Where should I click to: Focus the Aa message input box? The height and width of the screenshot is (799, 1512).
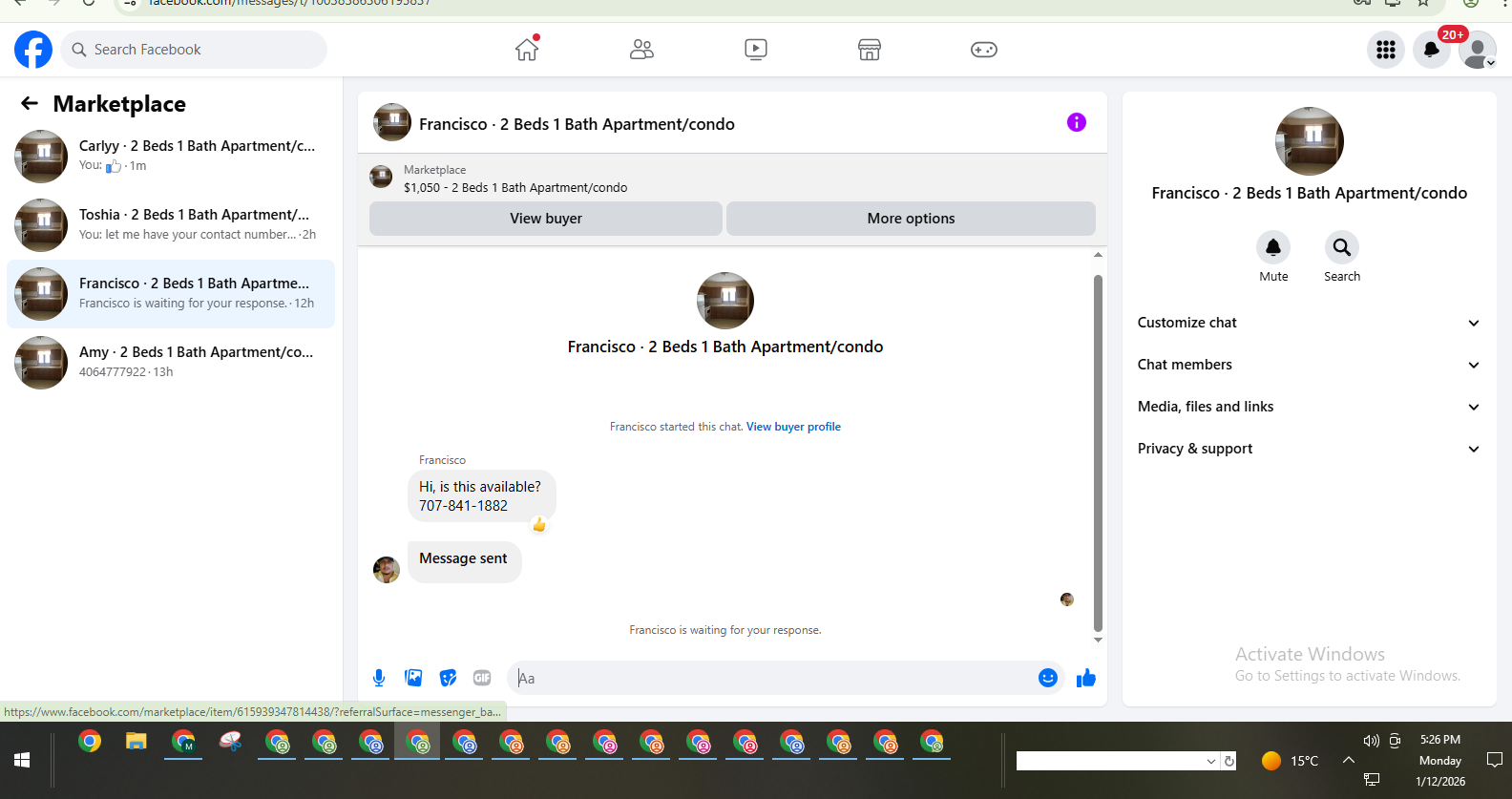pyautogui.click(x=773, y=678)
